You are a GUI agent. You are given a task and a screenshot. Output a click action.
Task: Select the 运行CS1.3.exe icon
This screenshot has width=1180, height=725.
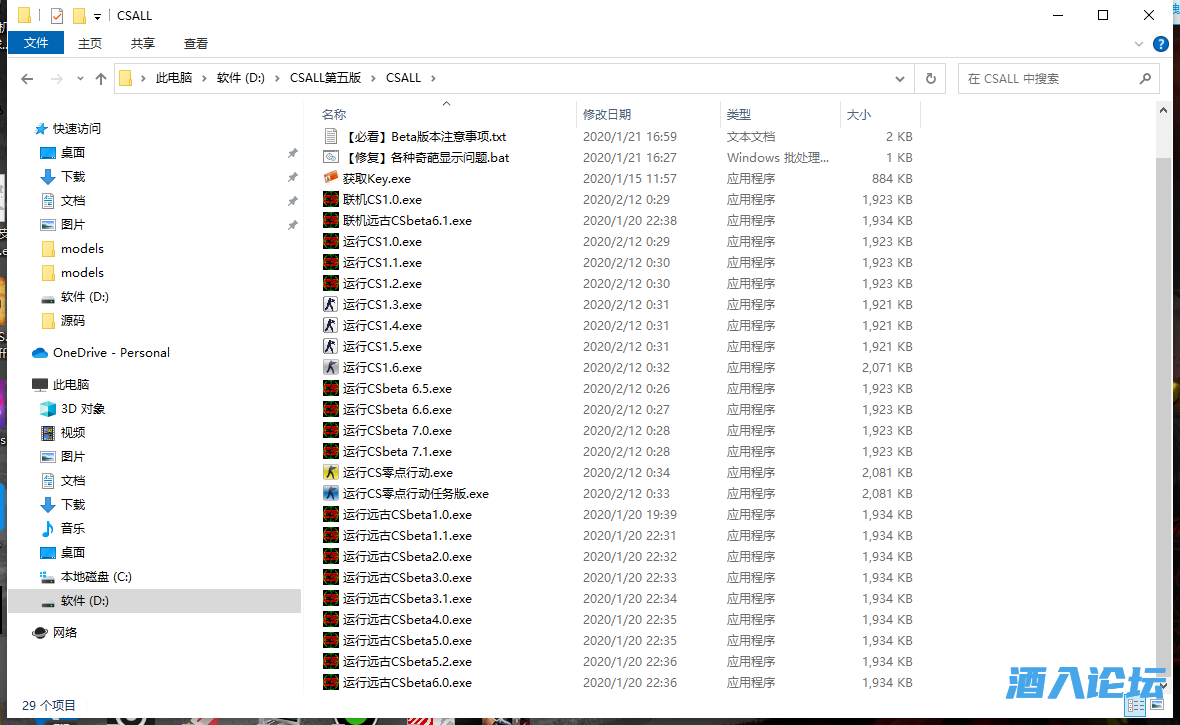[x=330, y=305]
